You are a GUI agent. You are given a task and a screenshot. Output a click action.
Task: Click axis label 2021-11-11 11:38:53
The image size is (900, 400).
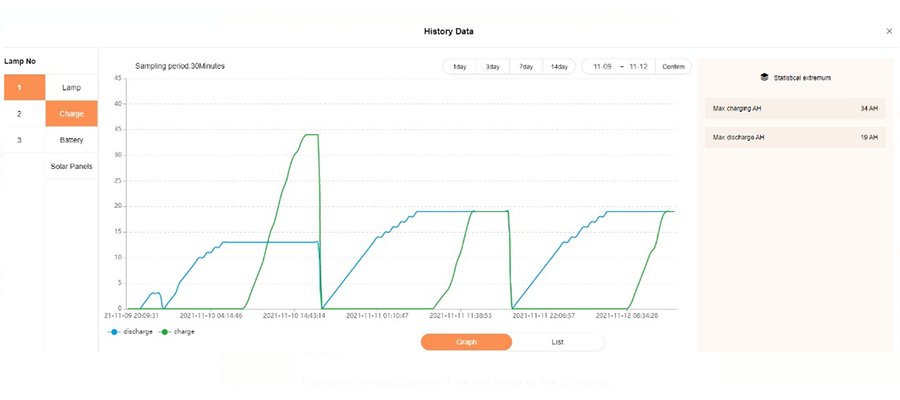pos(460,316)
